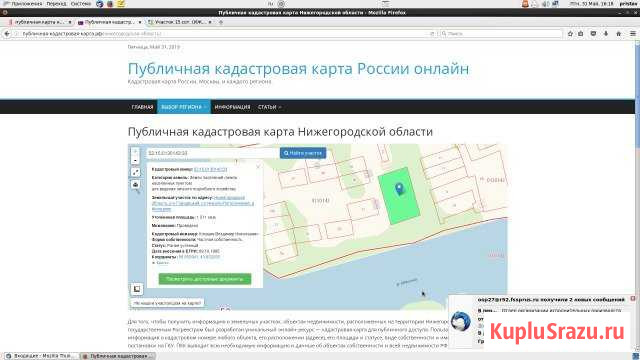Image resolution: width=640 pixels, height=360 pixels.
Task: Click the Найти участок search button
Action: click(x=303, y=153)
